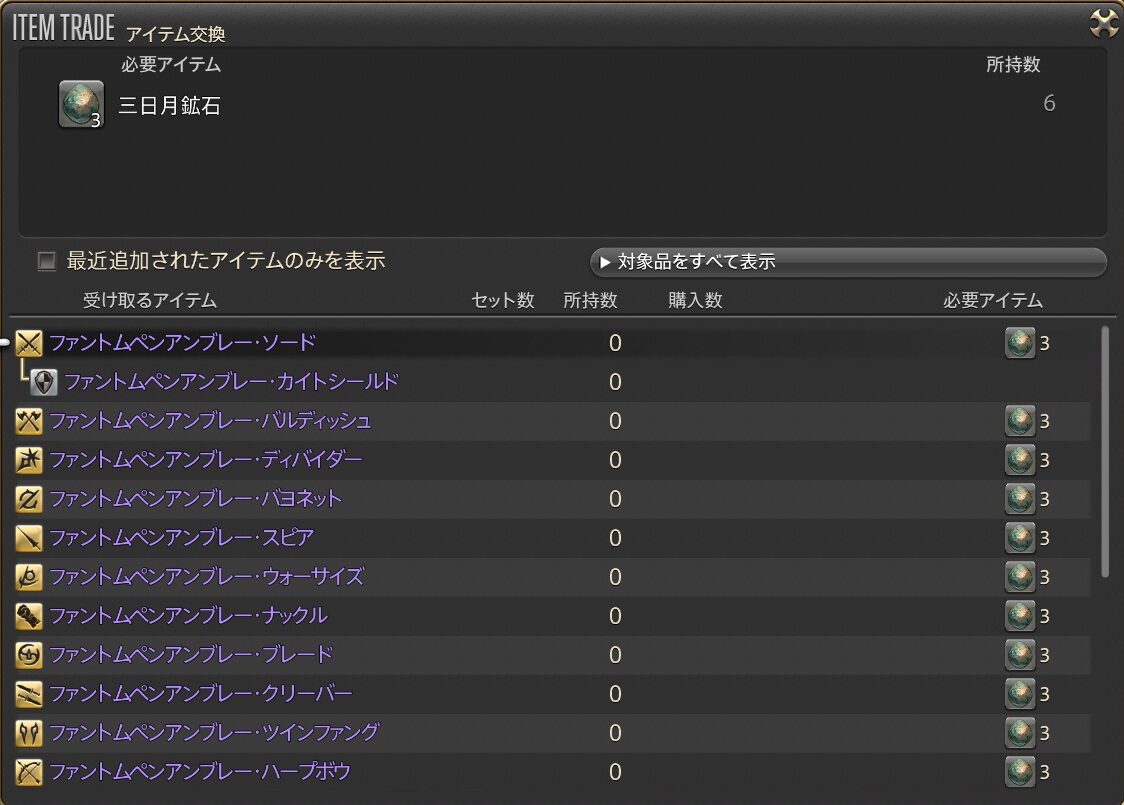
Task: Click the ore cost icon in ソード row
Action: tap(1019, 343)
